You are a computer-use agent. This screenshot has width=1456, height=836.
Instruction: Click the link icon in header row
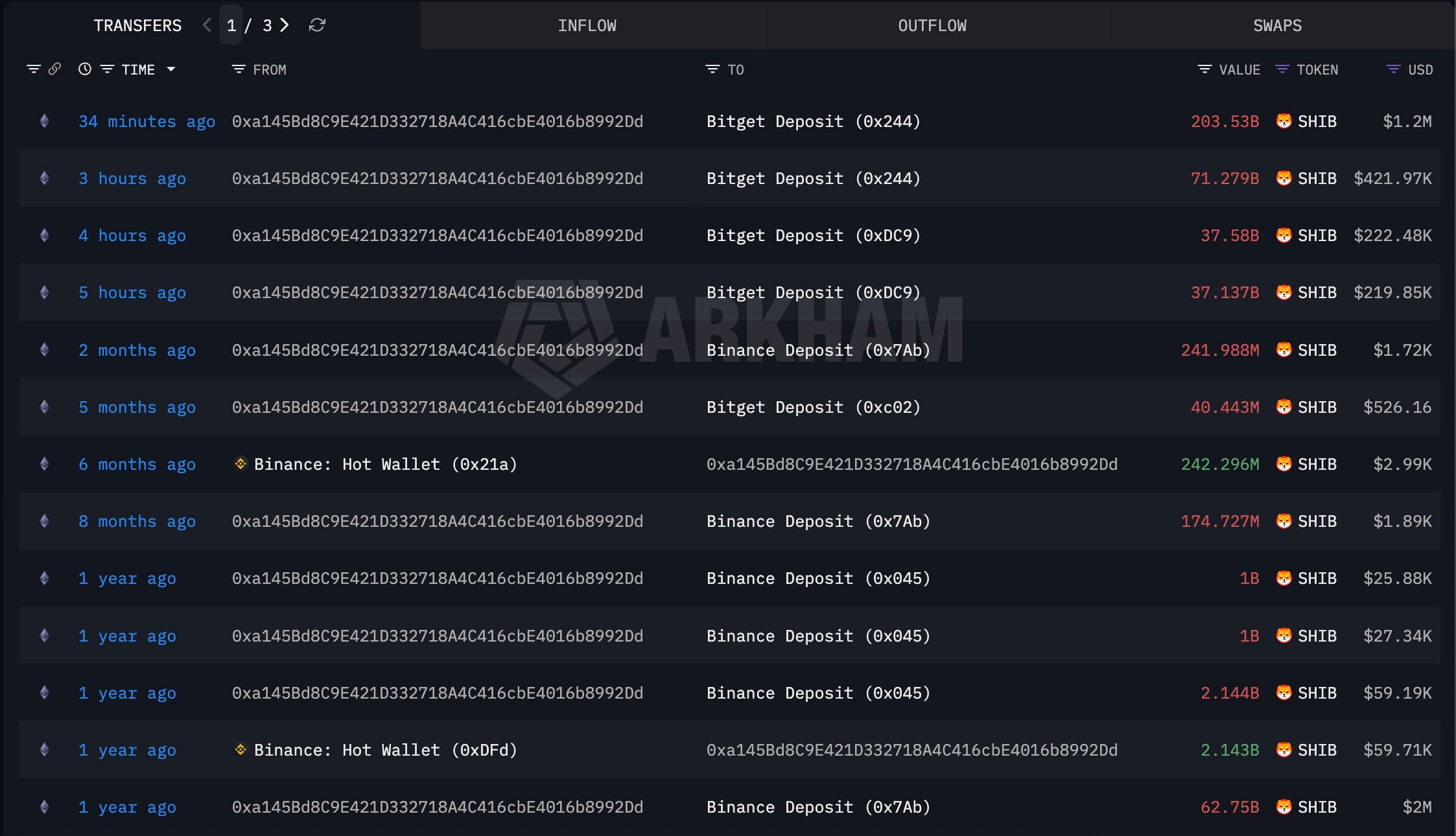(55, 69)
